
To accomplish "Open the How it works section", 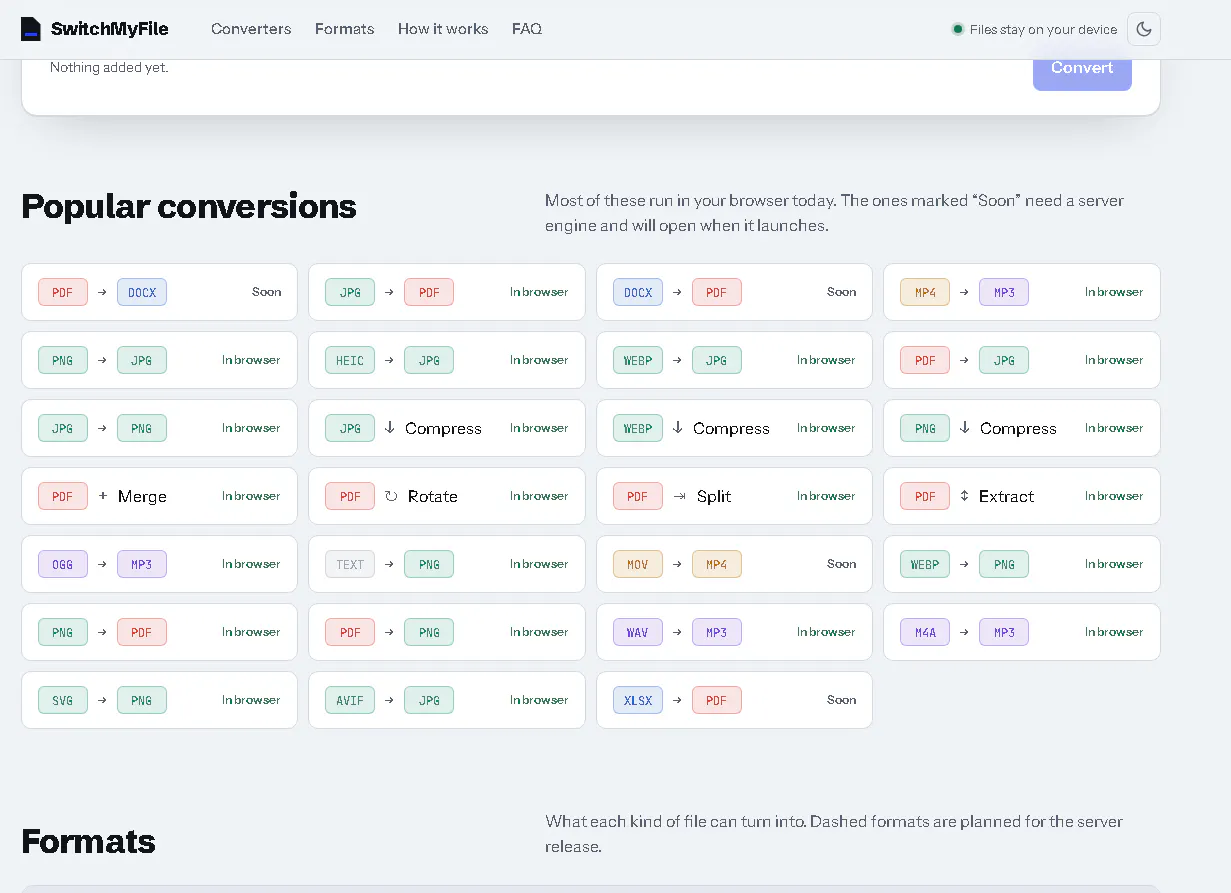I will 443,29.
